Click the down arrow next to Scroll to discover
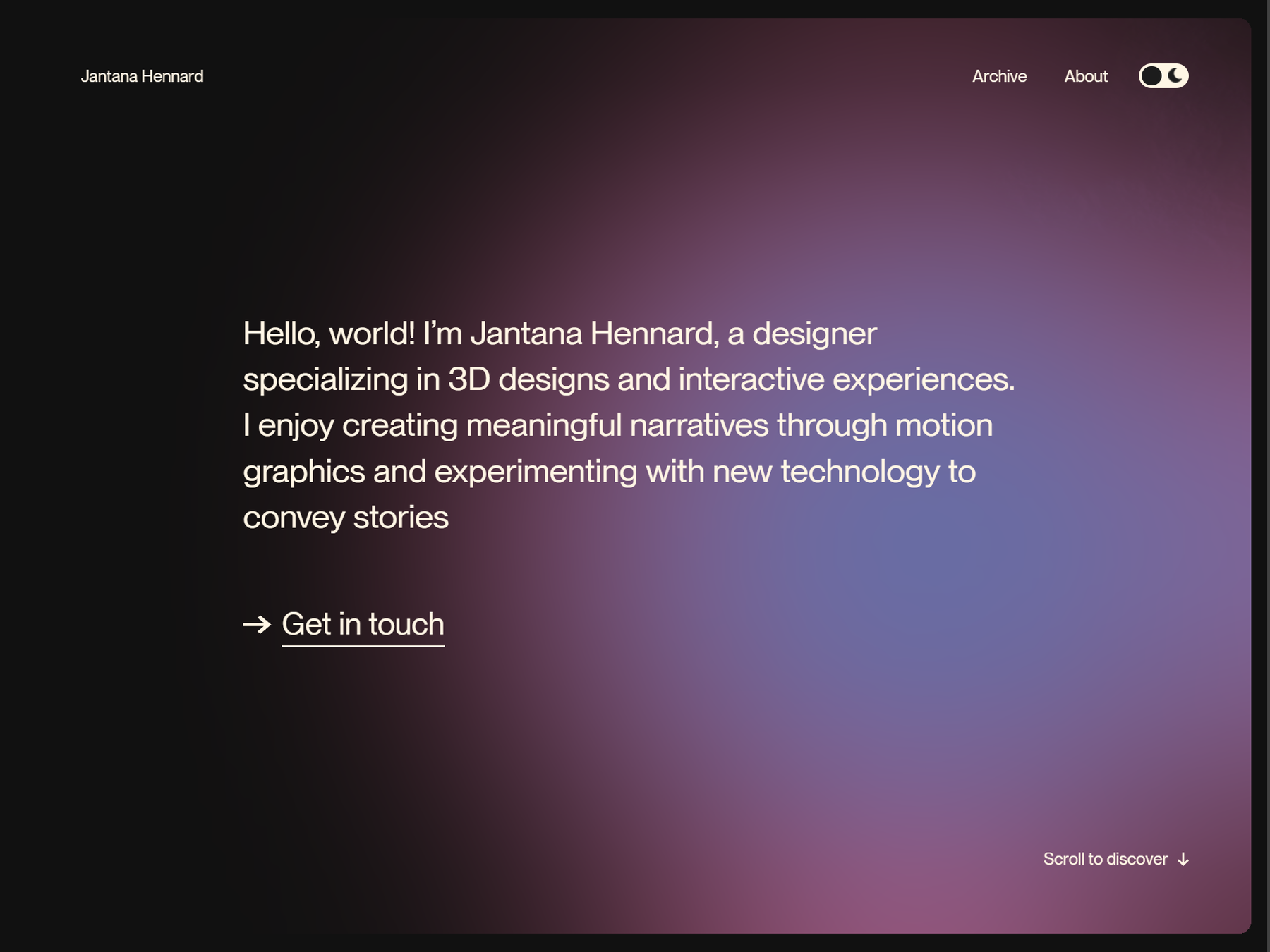Image resolution: width=1270 pixels, height=952 pixels. coord(1183,859)
